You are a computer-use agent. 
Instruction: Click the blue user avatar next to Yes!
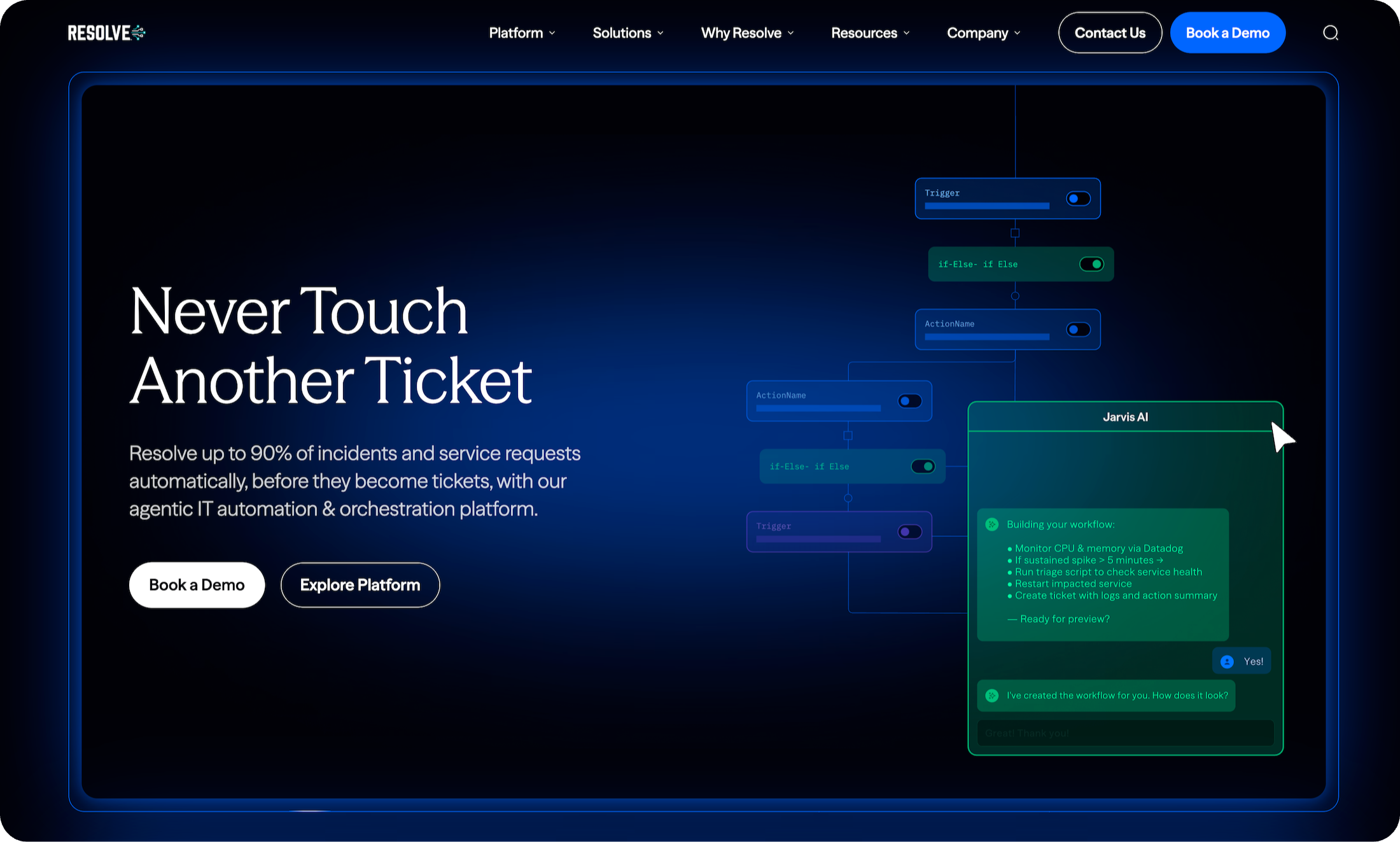click(x=1227, y=662)
